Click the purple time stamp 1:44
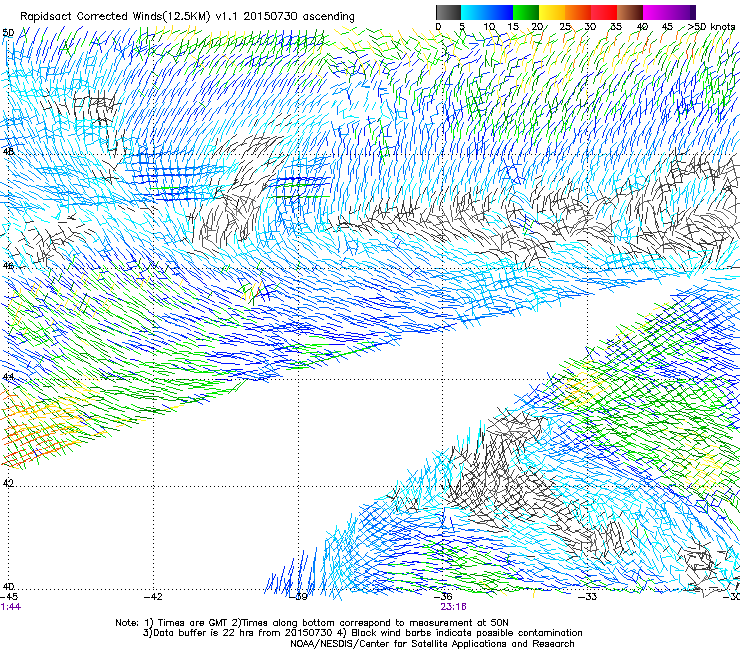The image size is (740, 650). click(10, 607)
